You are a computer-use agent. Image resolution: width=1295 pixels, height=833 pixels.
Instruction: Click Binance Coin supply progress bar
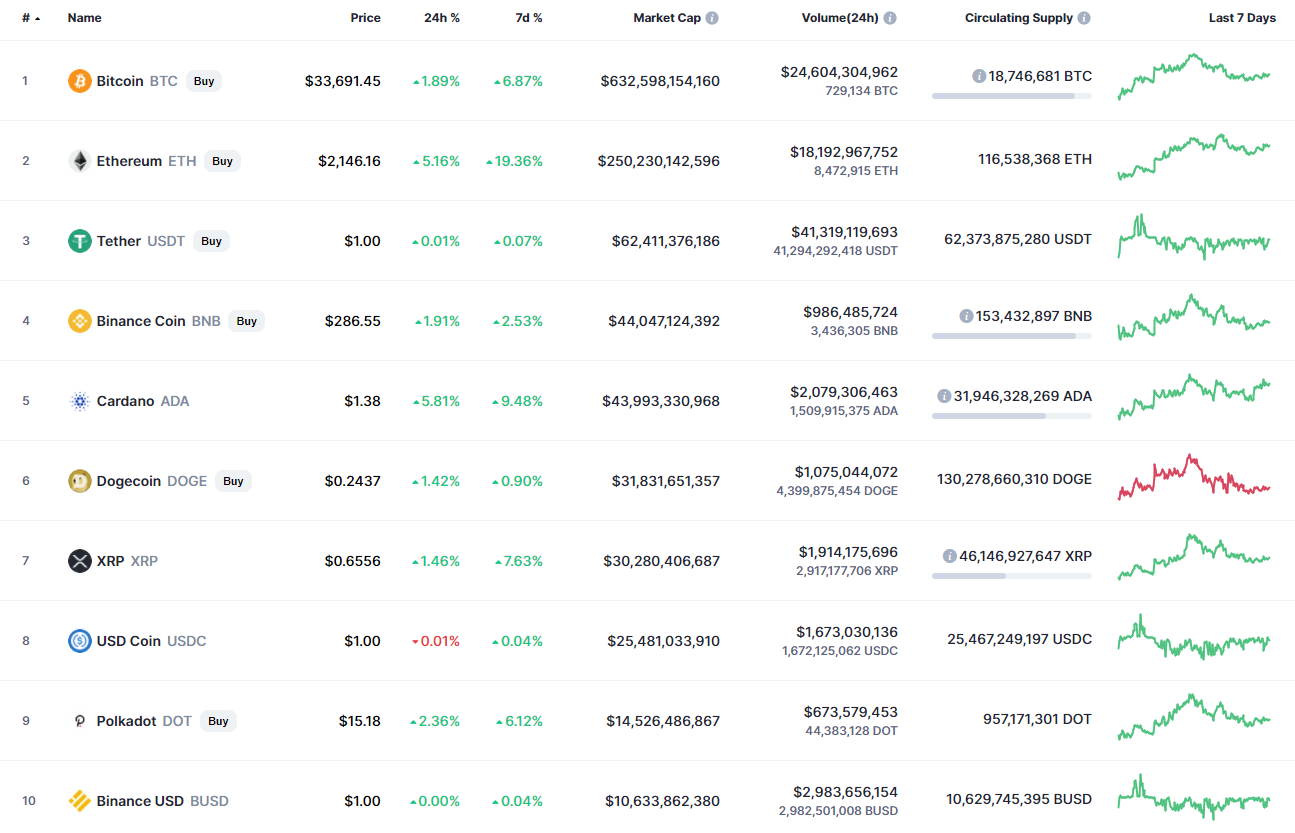coord(1012,336)
